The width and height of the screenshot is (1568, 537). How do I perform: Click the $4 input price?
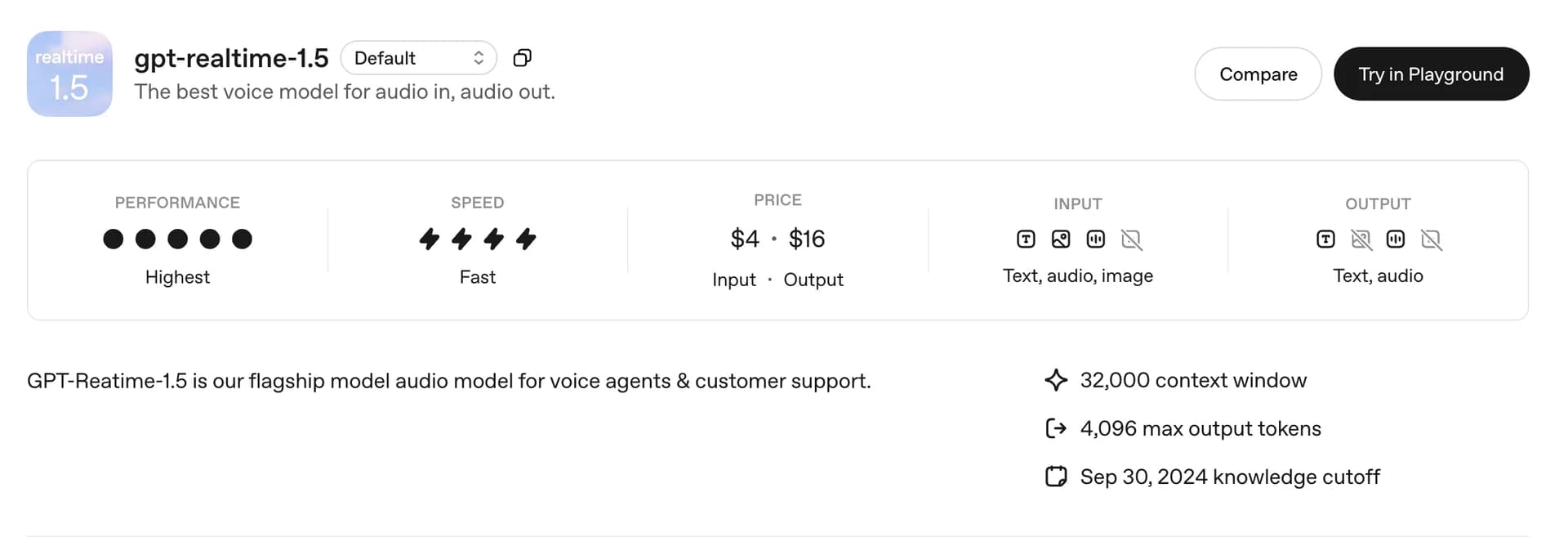(745, 239)
